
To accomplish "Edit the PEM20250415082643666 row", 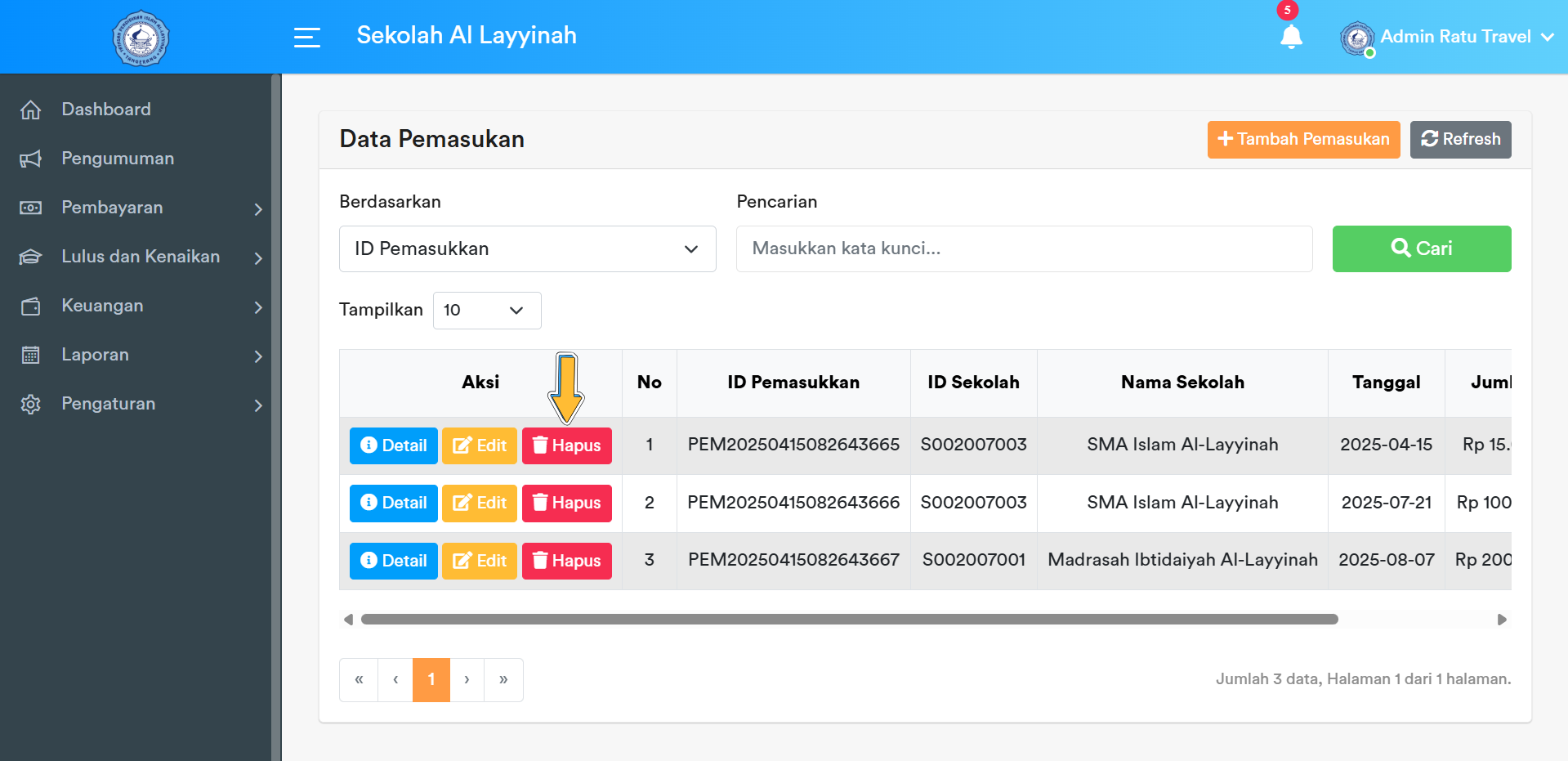I will pos(480,503).
